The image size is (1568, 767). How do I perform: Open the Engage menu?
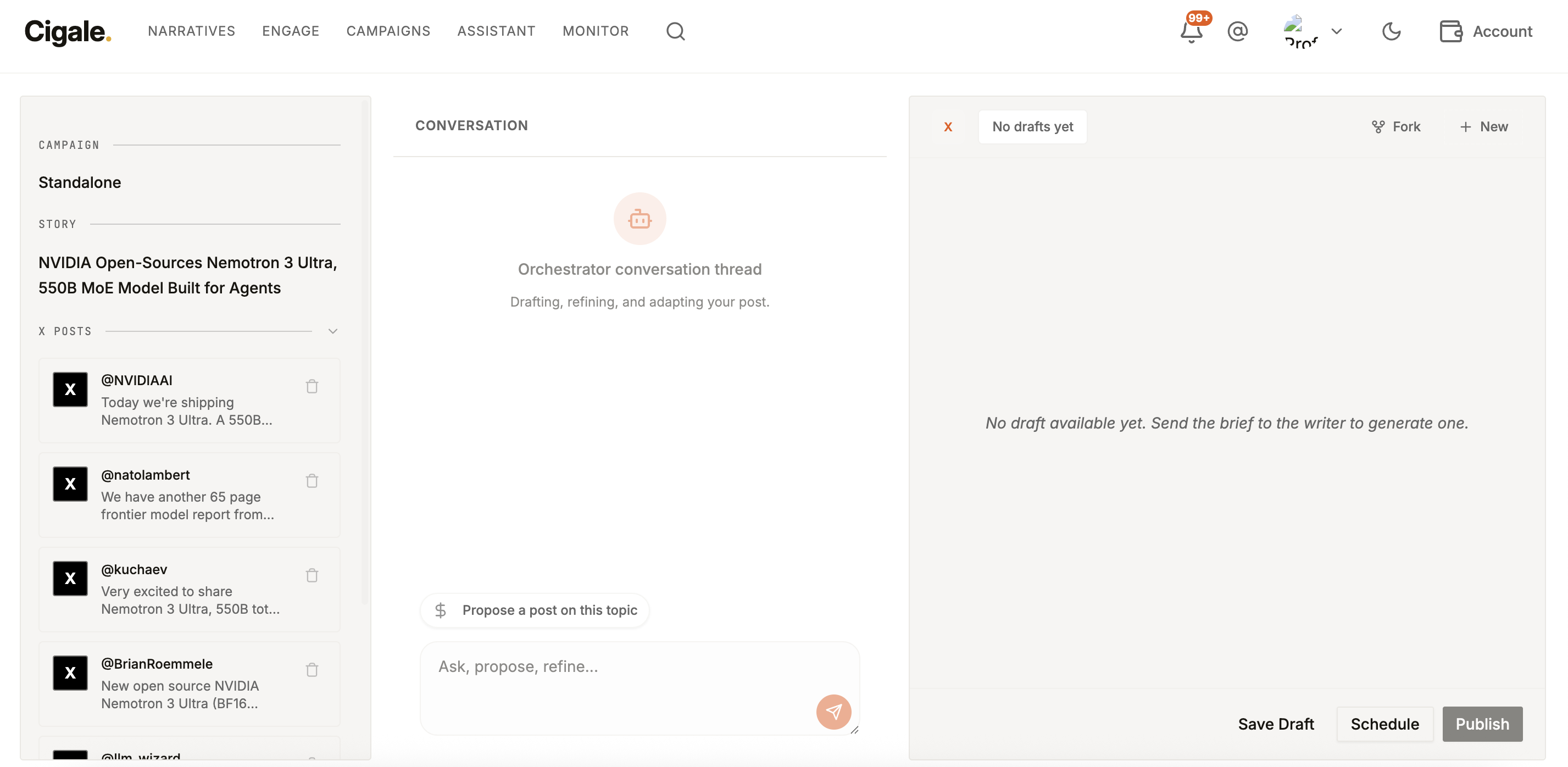[x=290, y=31]
